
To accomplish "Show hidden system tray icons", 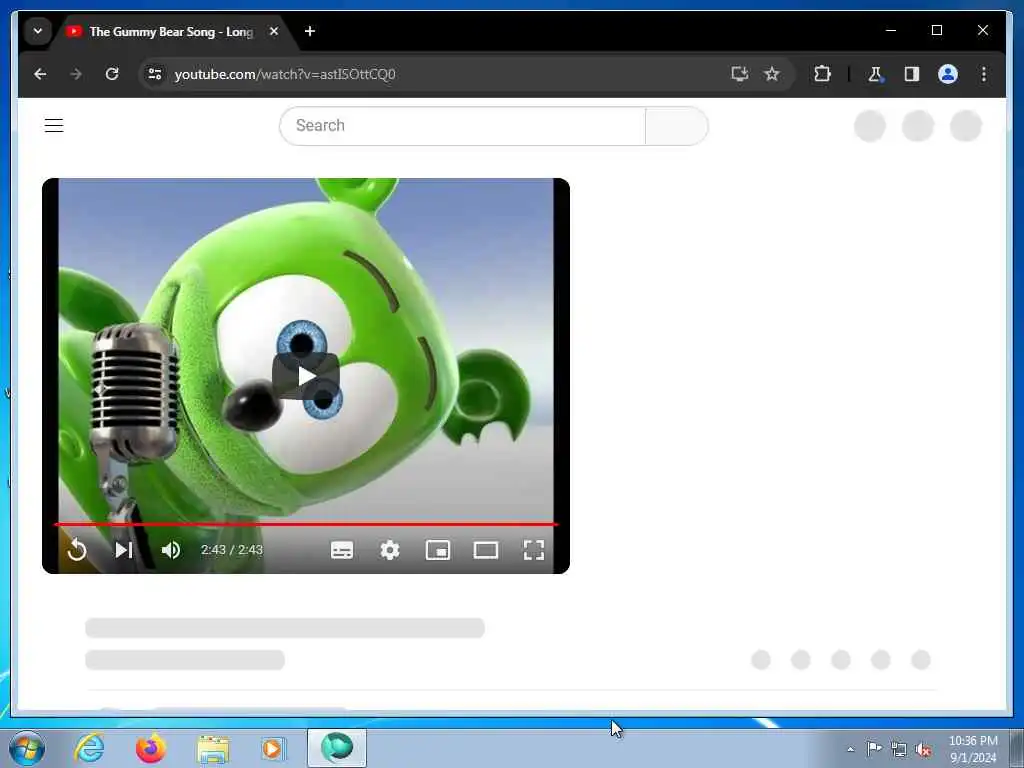I will (x=850, y=749).
